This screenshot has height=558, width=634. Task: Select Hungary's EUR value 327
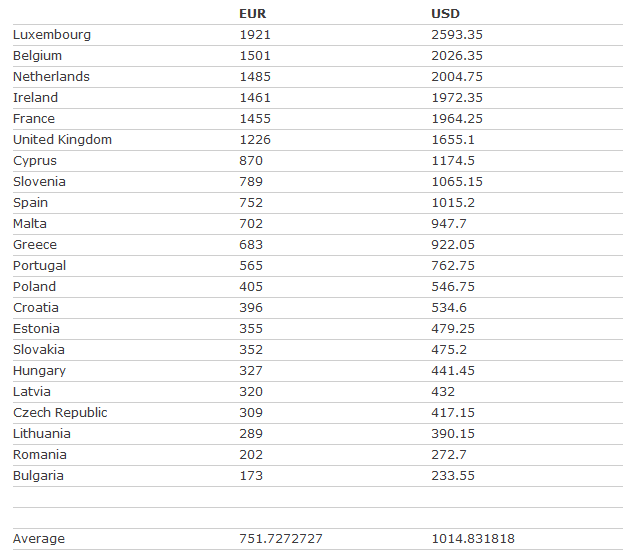[251, 371]
